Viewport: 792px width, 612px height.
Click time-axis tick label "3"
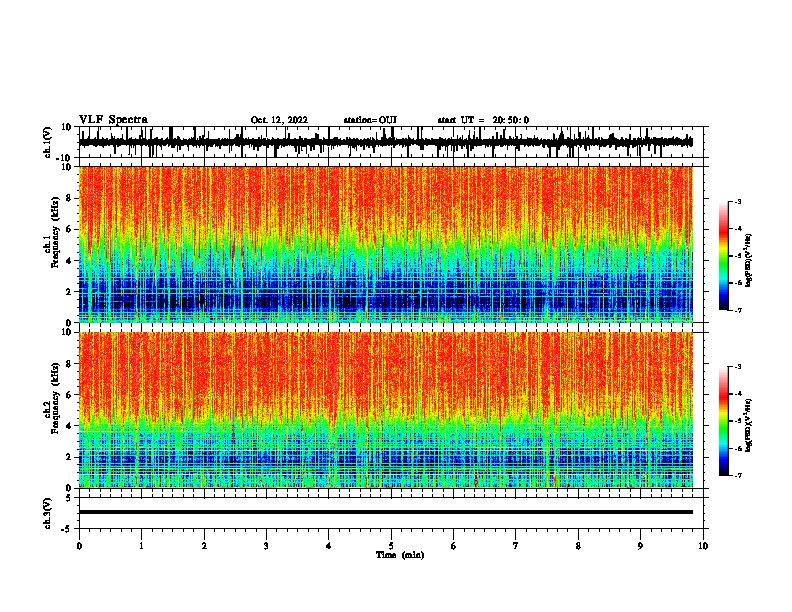266,546
